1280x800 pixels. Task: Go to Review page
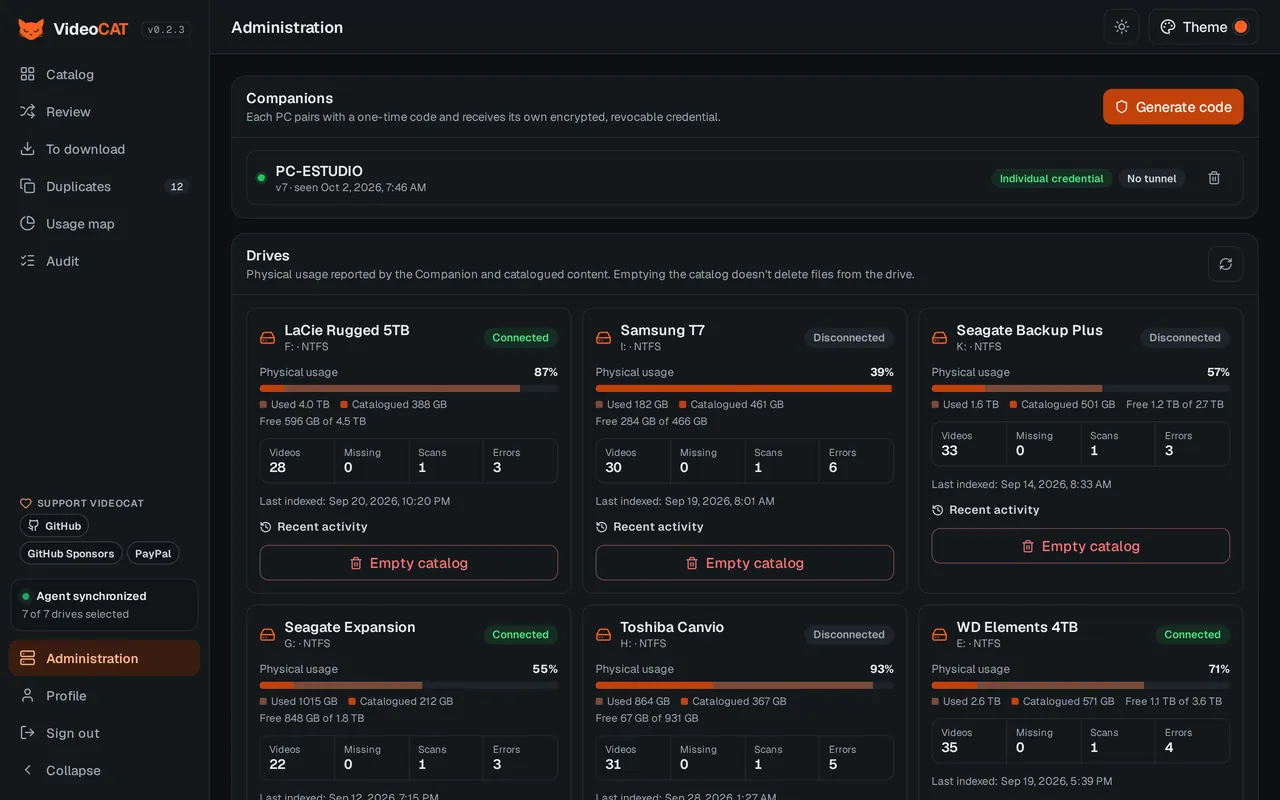pyautogui.click(x=104, y=112)
